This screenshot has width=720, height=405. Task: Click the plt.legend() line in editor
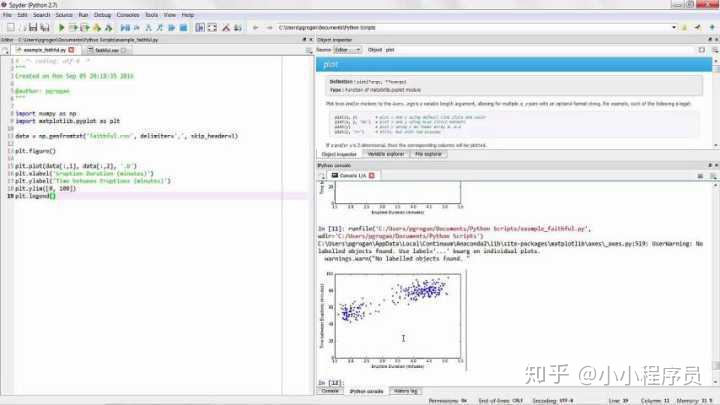pyautogui.click(x=35, y=196)
